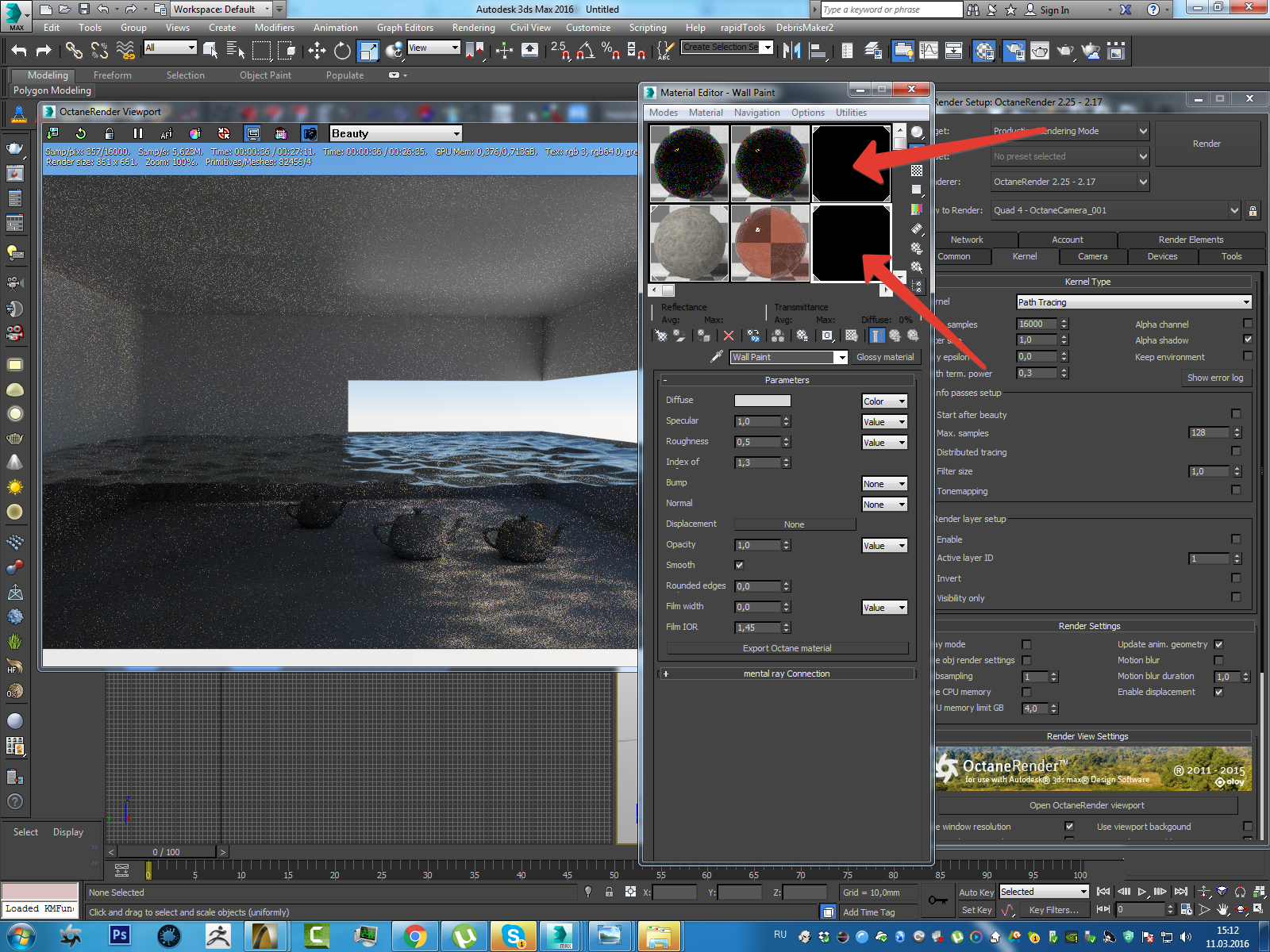This screenshot has height=952, width=1270.
Task: Open the Production Rendering Mode dropdown
Action: [1070, 131]
